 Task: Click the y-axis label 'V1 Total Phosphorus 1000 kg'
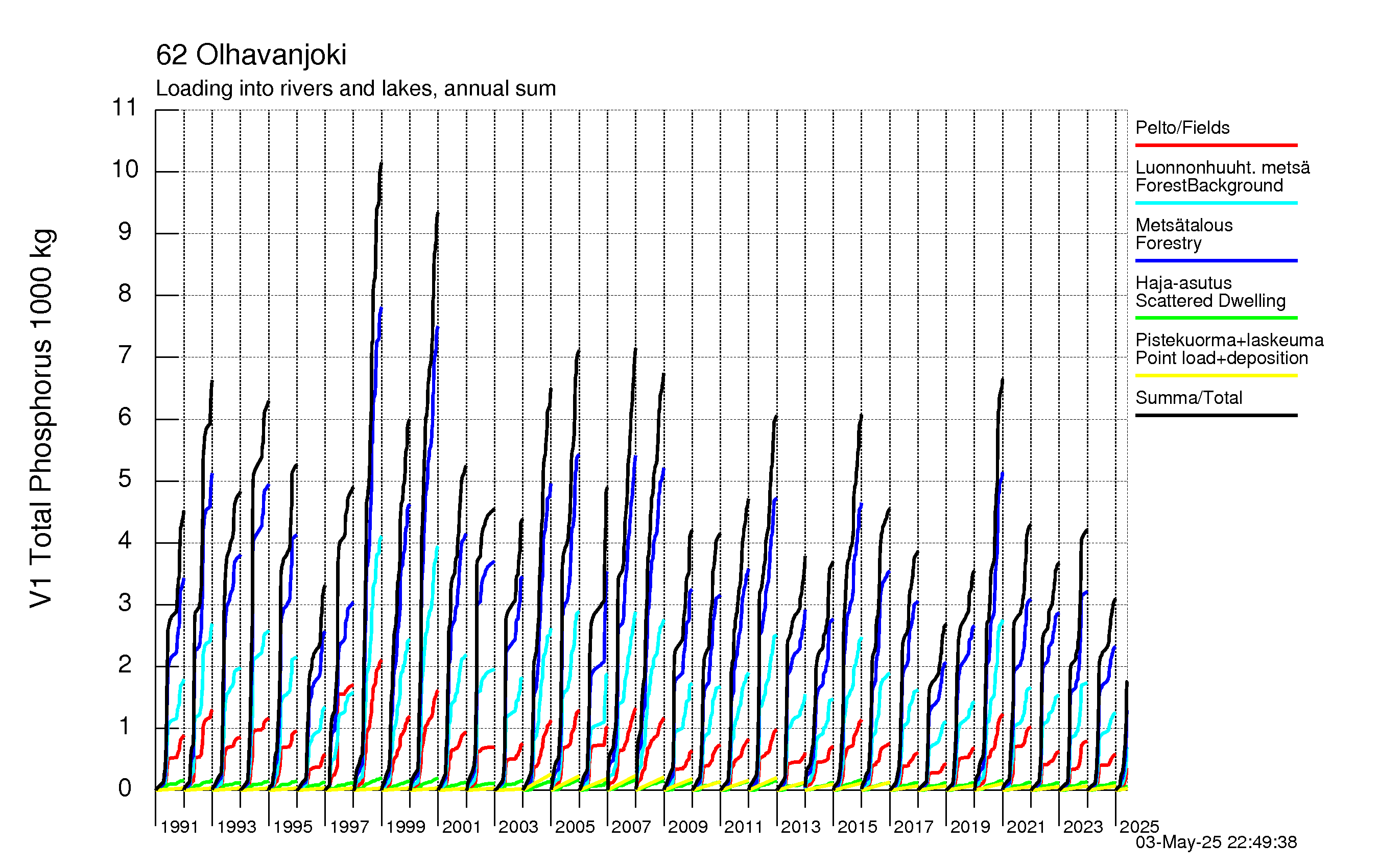pyautogui.click(x=41, y=418)
